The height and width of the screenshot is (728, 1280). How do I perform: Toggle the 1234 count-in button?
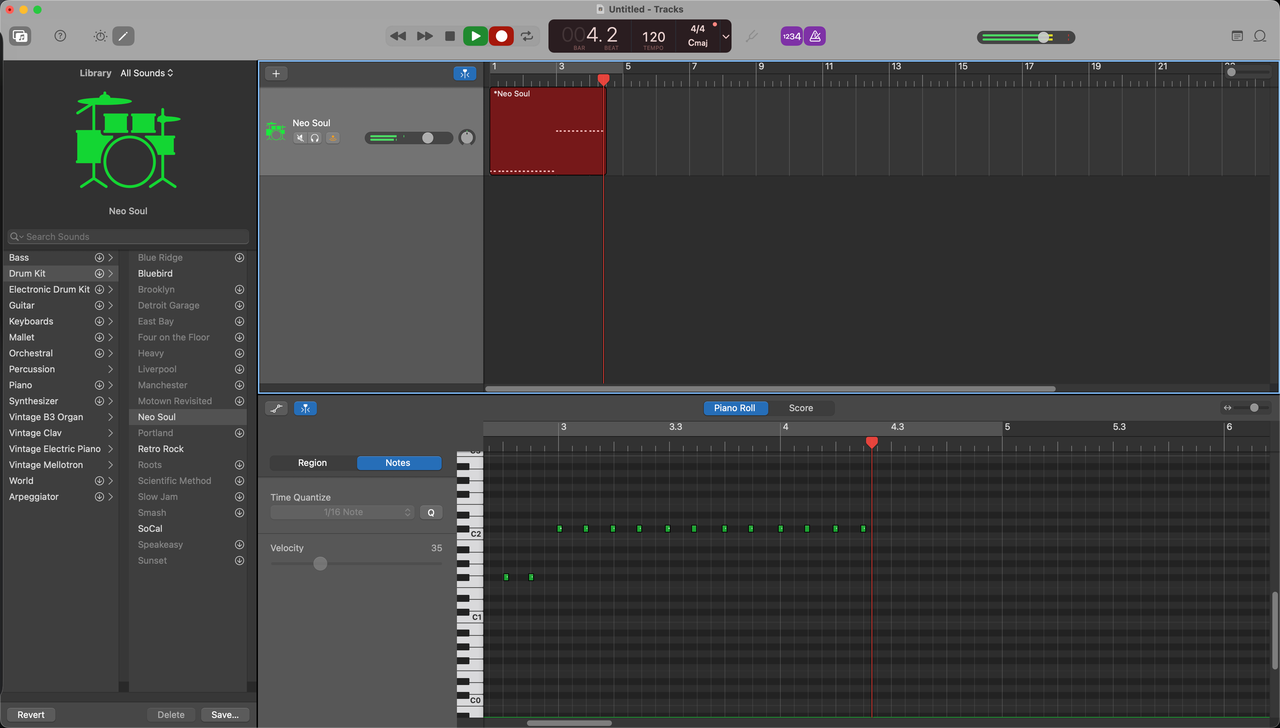tap(791, 36)
